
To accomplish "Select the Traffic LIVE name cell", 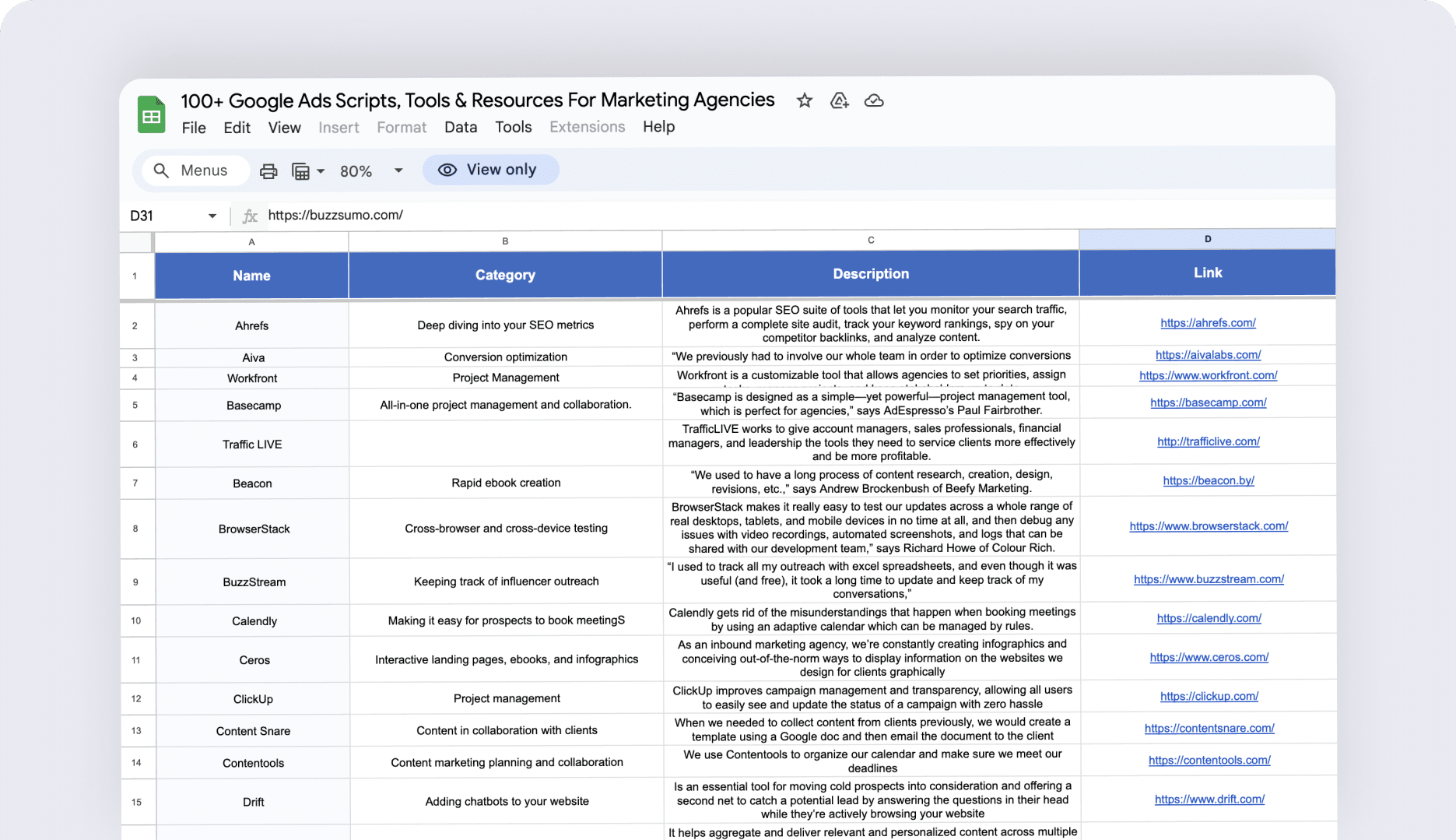I will pyautogui.click(x=252, y=445).
